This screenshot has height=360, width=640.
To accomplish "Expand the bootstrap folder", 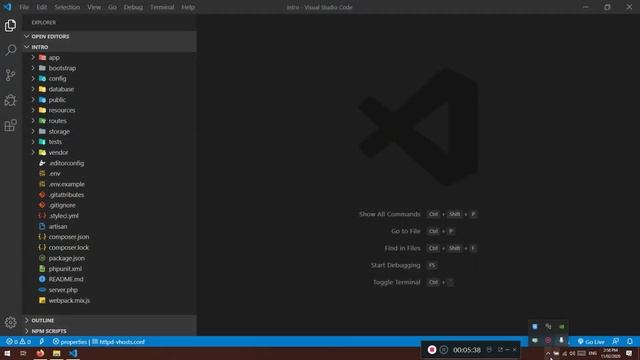I will [x=33, y=68].
